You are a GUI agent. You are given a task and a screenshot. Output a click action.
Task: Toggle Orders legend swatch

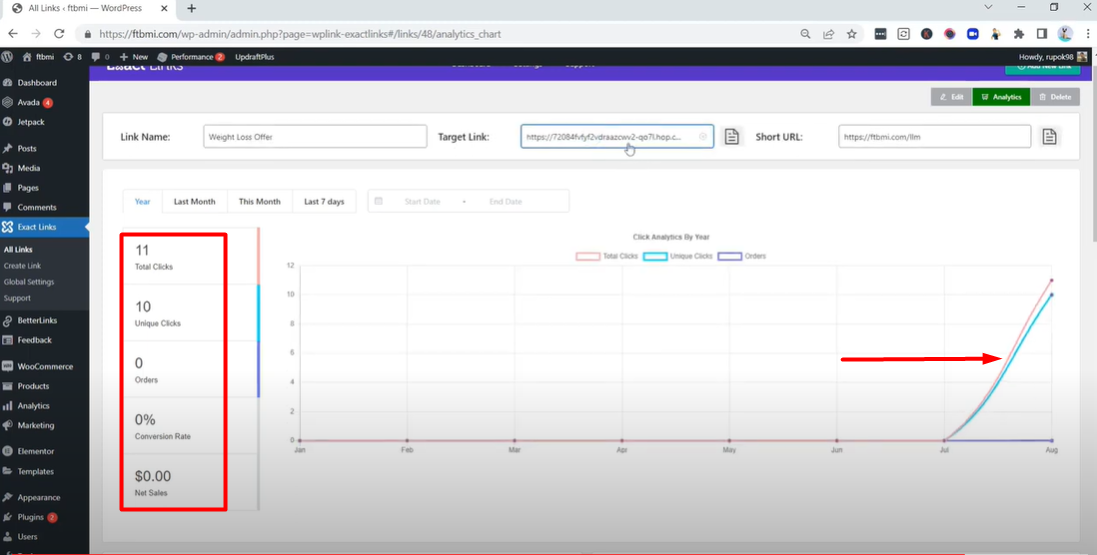730,256
